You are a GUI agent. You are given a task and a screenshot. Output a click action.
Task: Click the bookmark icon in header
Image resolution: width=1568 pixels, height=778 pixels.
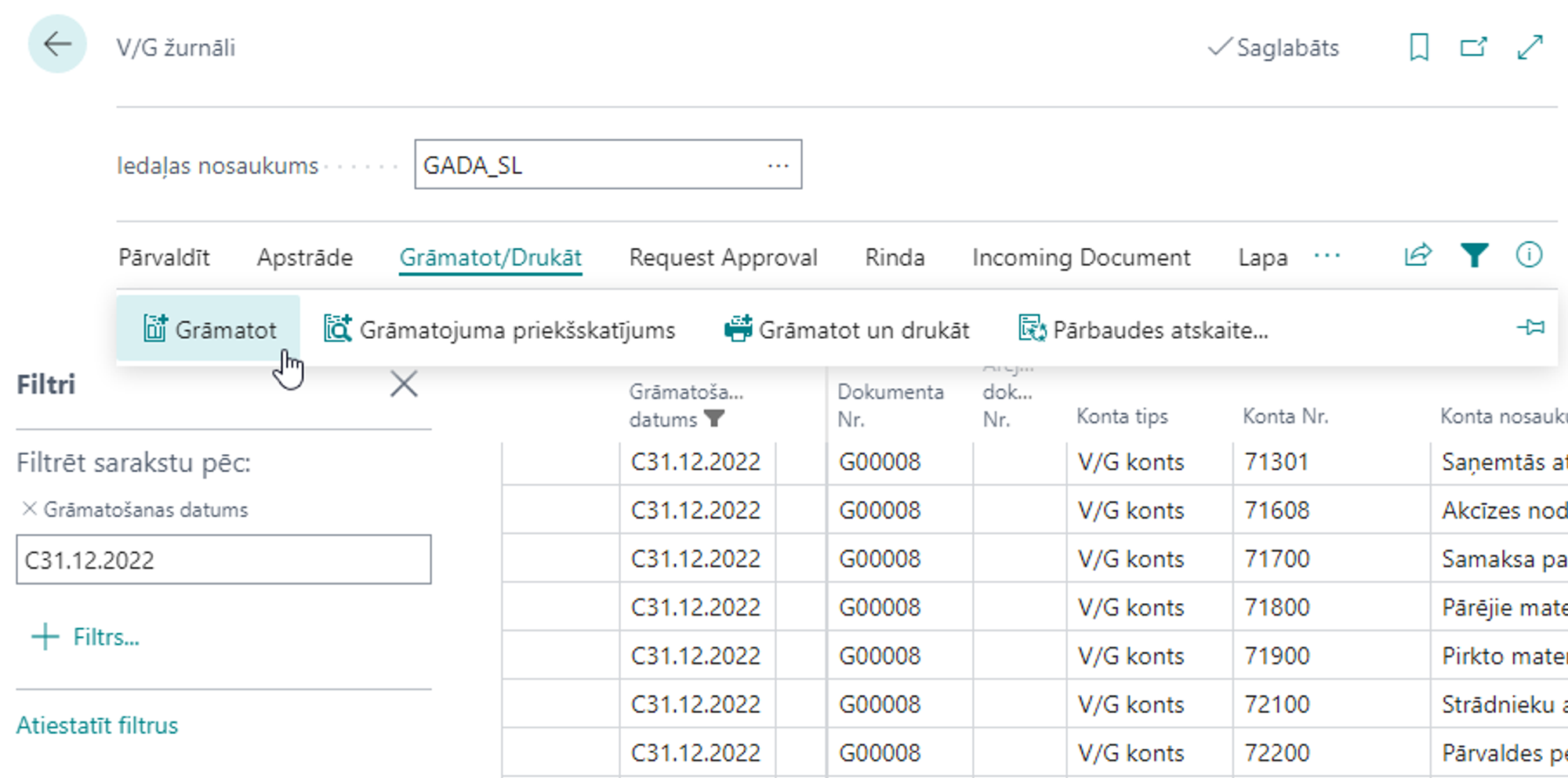click(1418, 48)
